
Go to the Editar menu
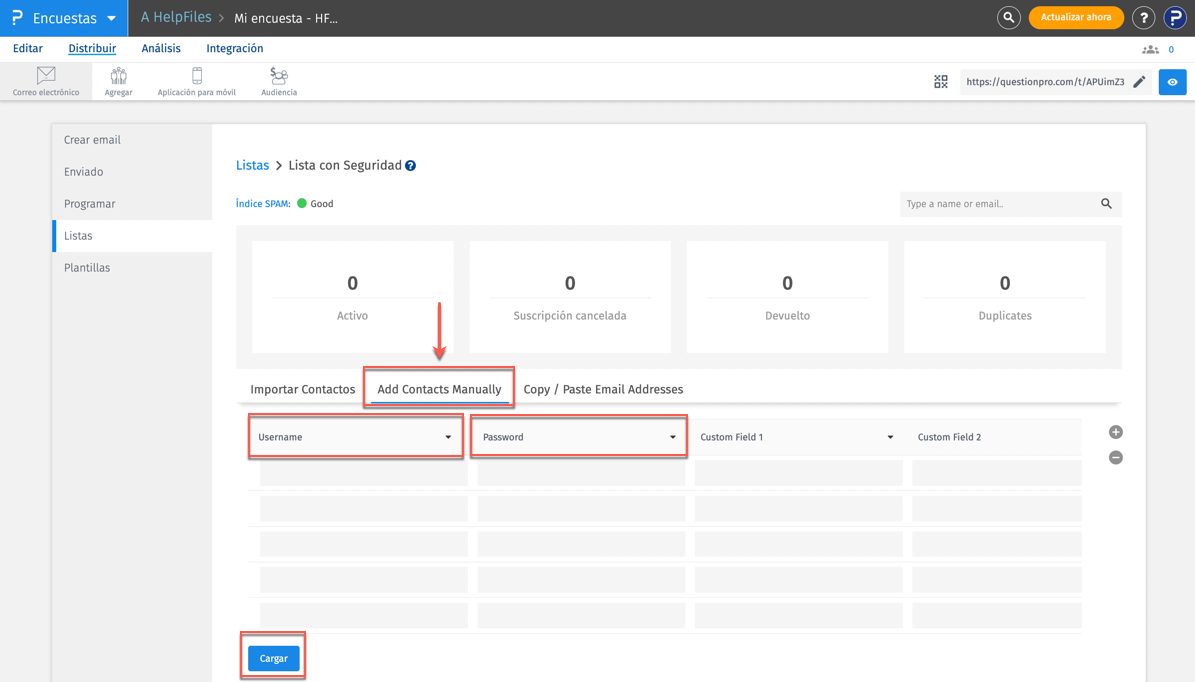click(x=27, y=48)
